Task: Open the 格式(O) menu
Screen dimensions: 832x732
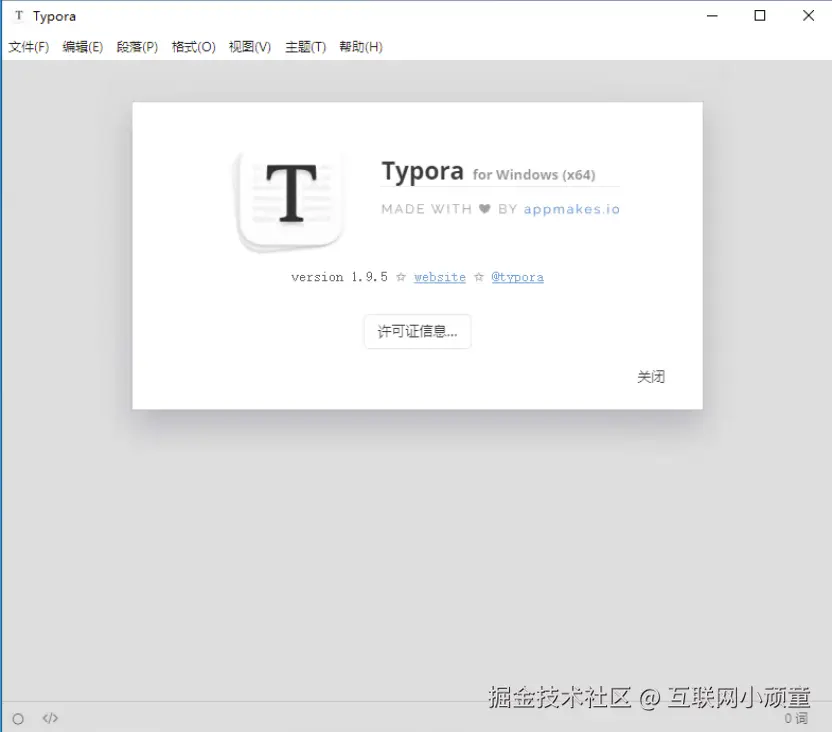Action: click(x=194, y=47)
